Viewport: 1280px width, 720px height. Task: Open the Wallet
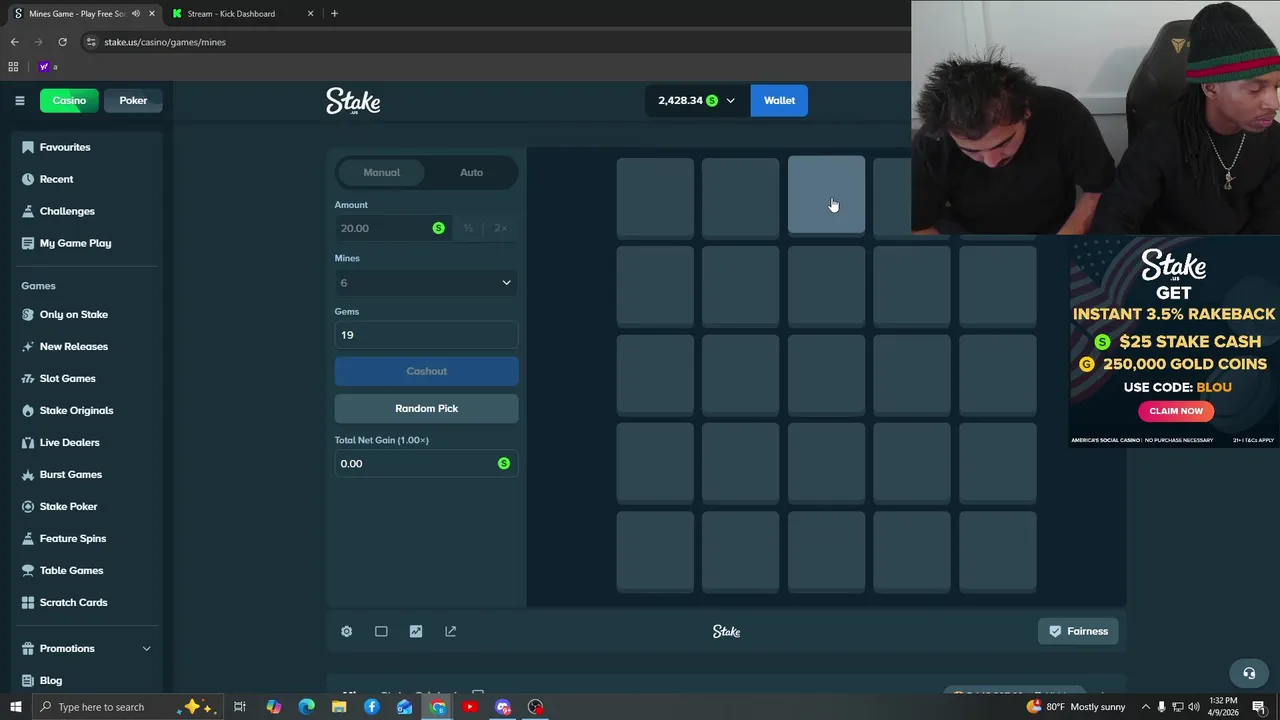tap(779, 100)
